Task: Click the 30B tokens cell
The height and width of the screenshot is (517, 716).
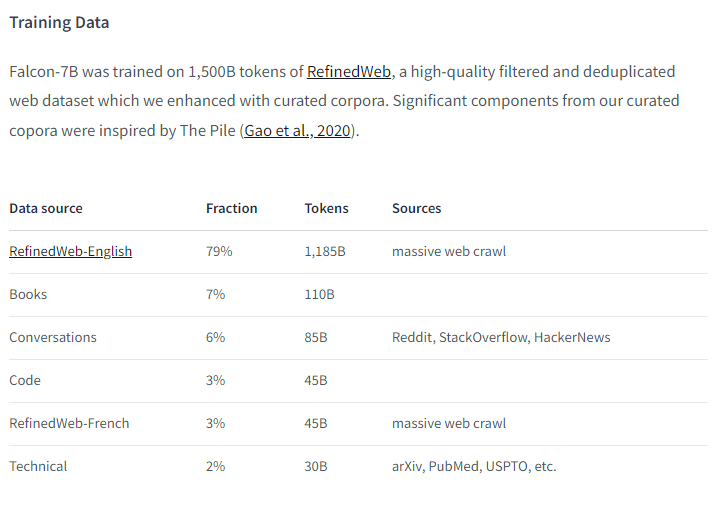Action: pos(316,466)
